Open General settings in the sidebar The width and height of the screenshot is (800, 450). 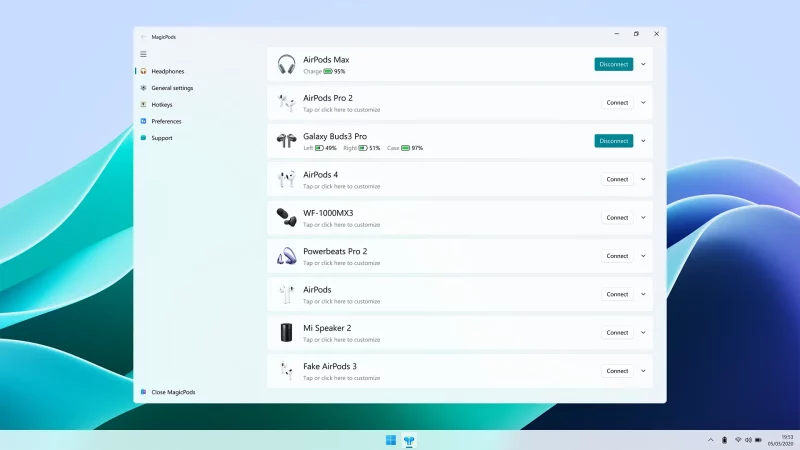point(172,88)
